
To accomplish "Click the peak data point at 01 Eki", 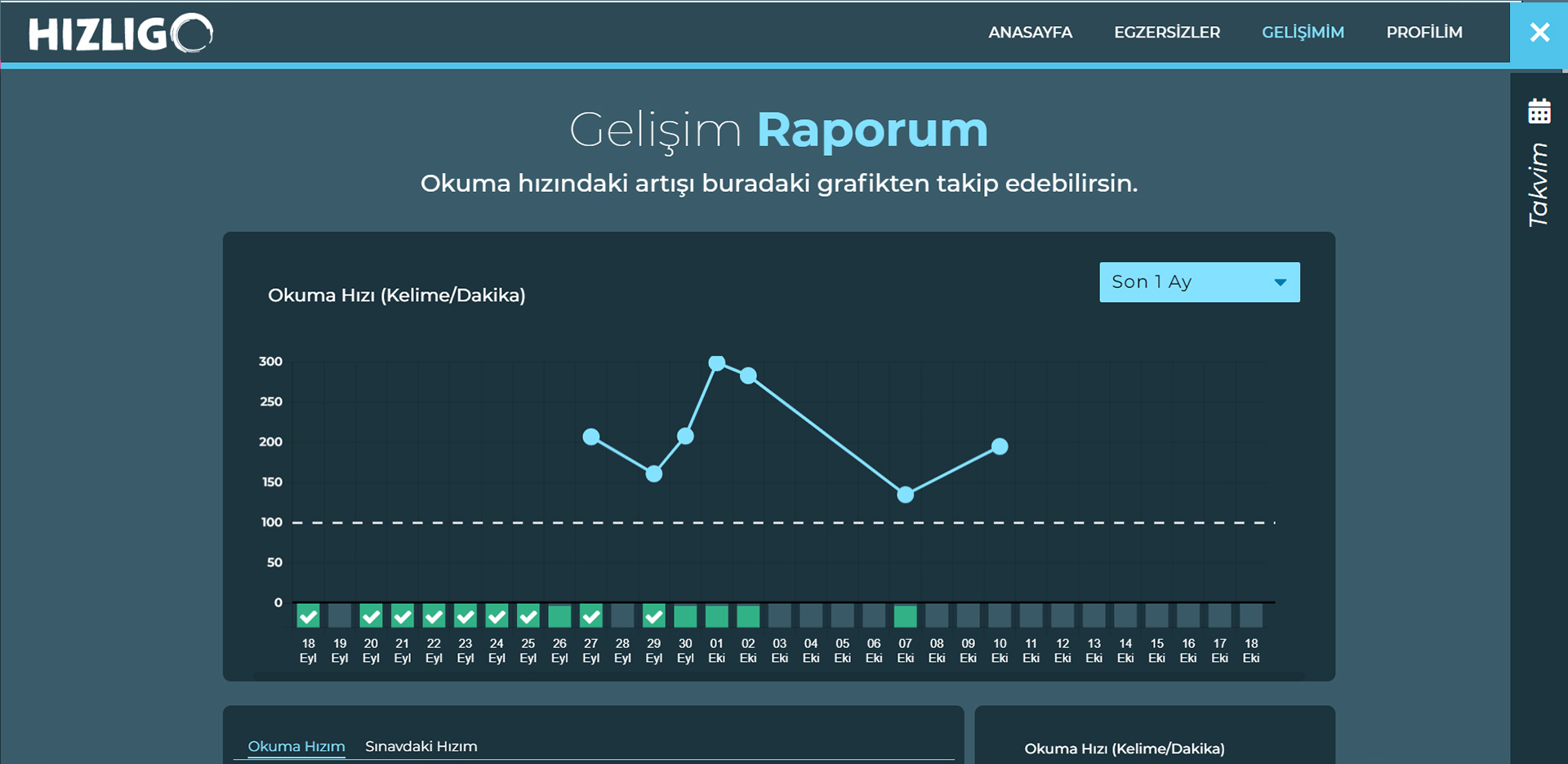I will tap(716, 363).
